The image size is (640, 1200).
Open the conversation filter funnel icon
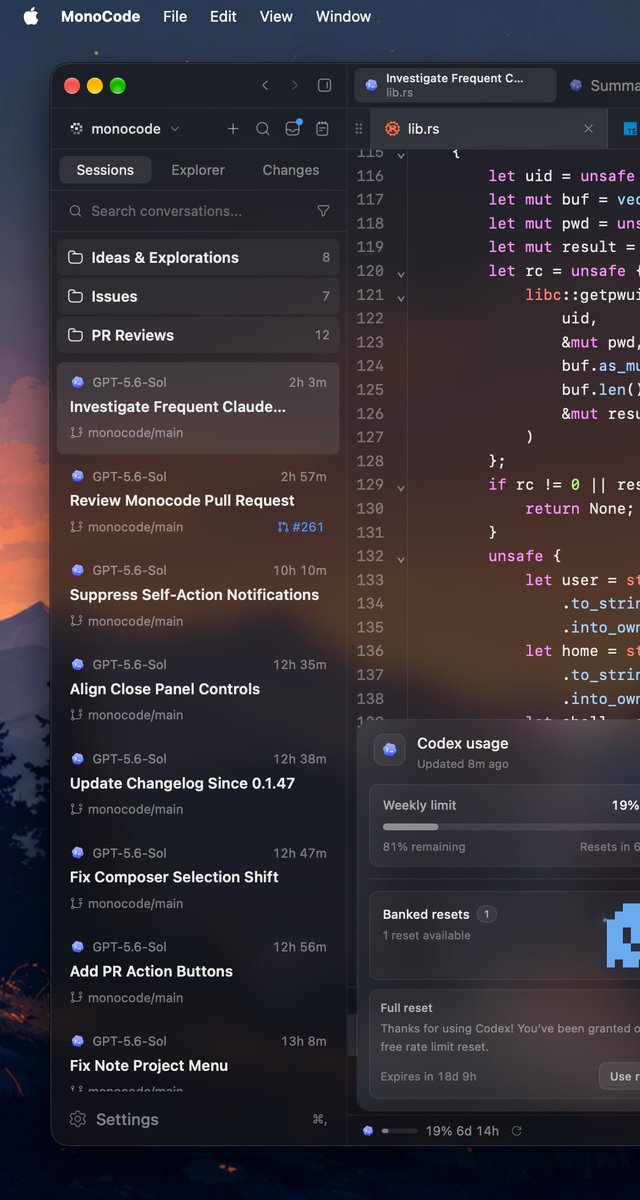point(323,211)
